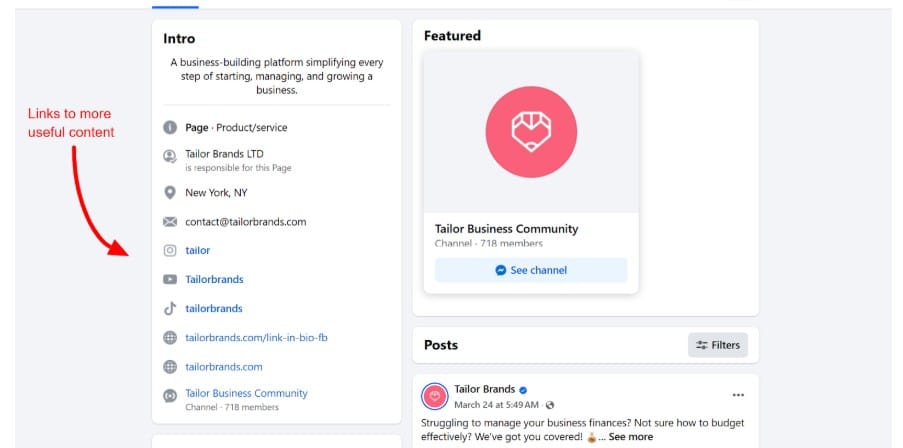
Task: Click the channel icon beside Tailor Business Community
Action: click(170, 395)
